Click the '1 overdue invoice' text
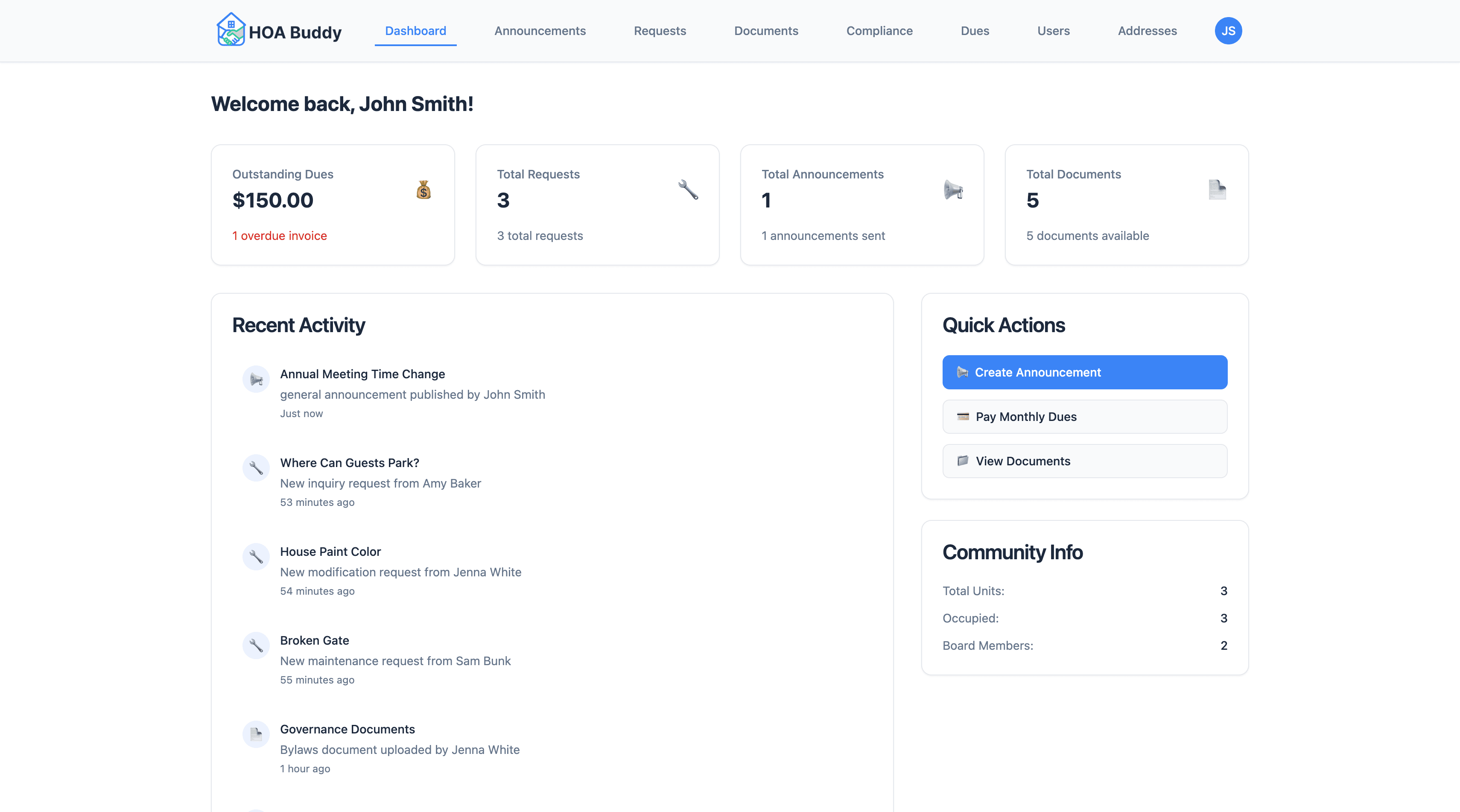The image size is (1460, 812). coord(280,236)
